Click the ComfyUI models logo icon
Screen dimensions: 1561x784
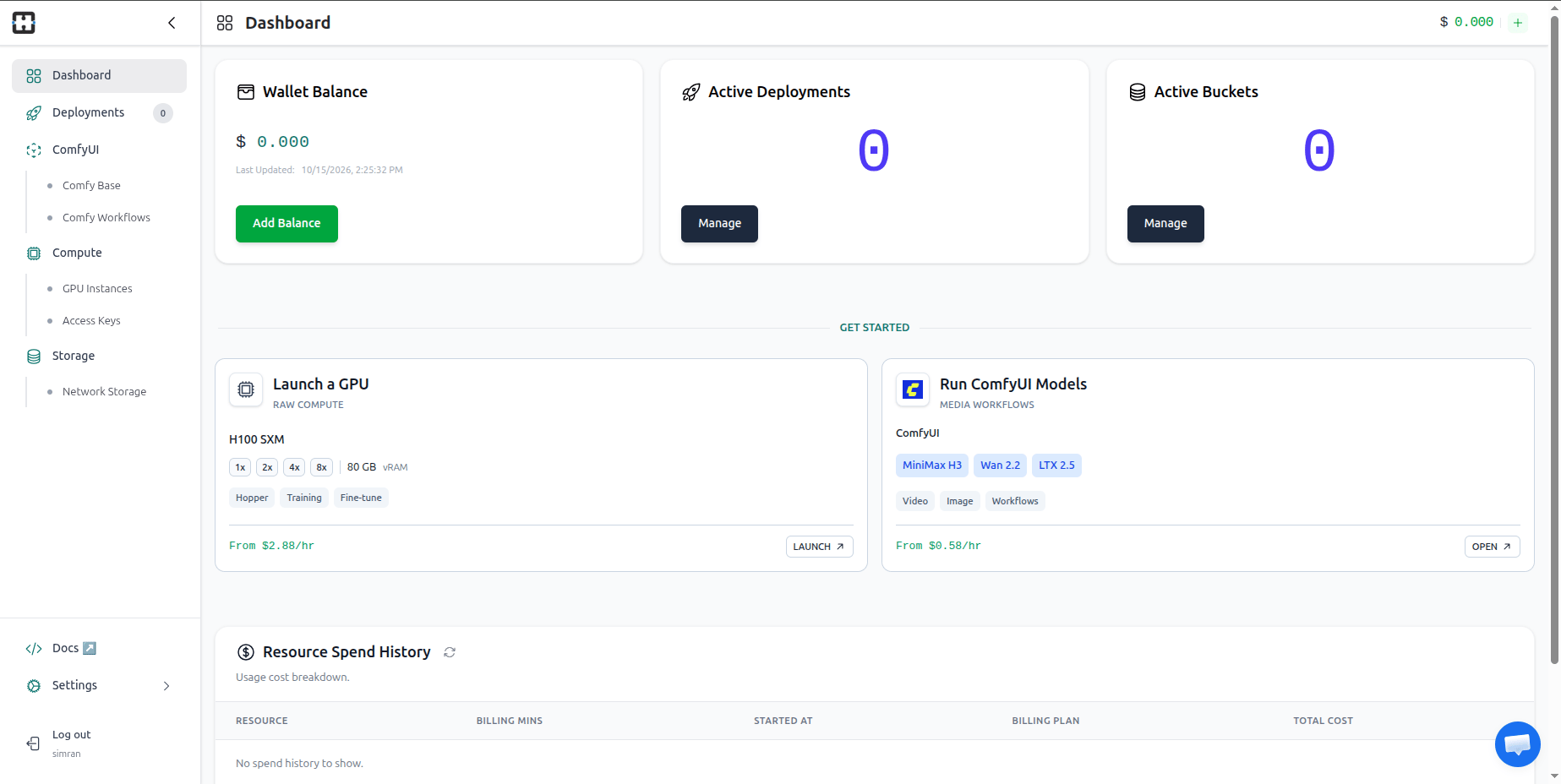(x=913, y=389)
